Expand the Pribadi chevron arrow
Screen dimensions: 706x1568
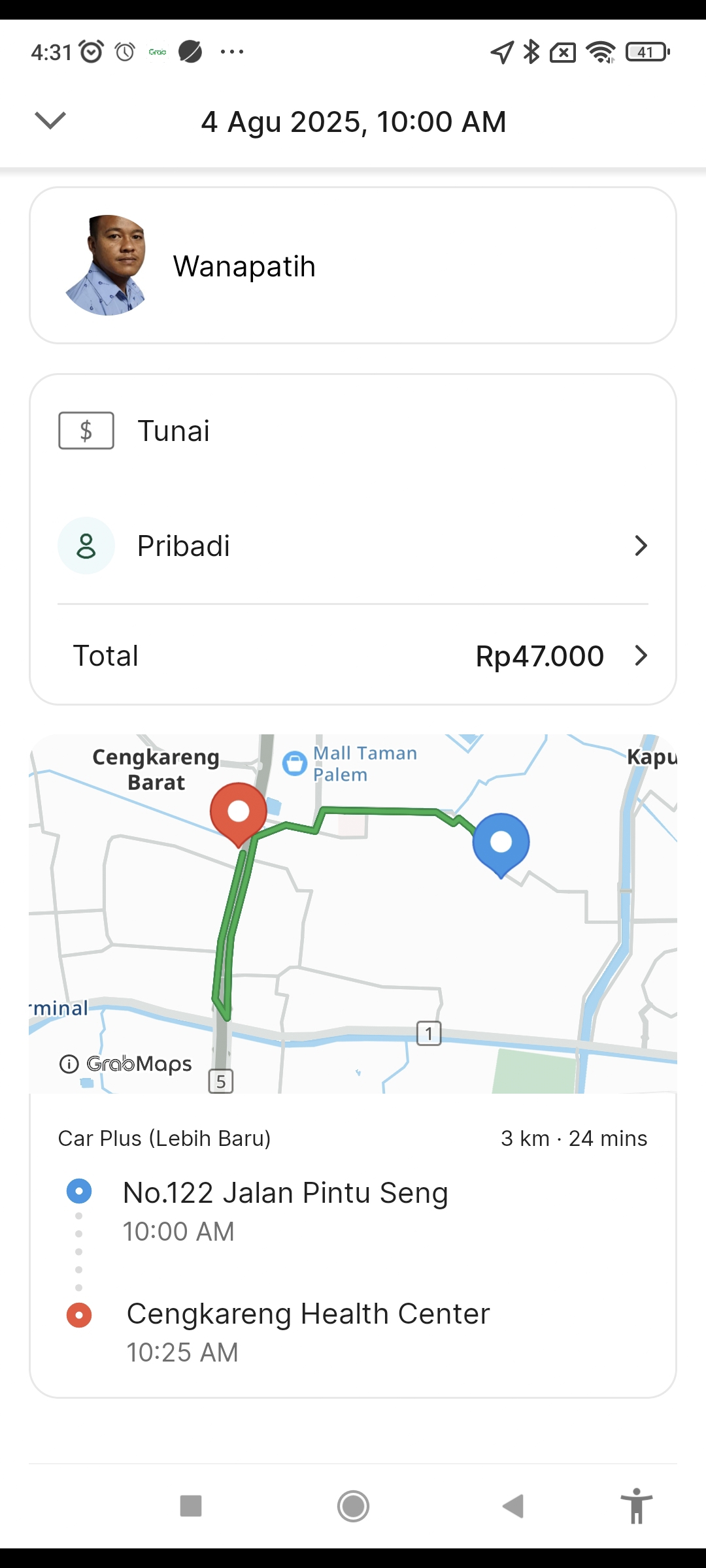(x=641, y=546)
